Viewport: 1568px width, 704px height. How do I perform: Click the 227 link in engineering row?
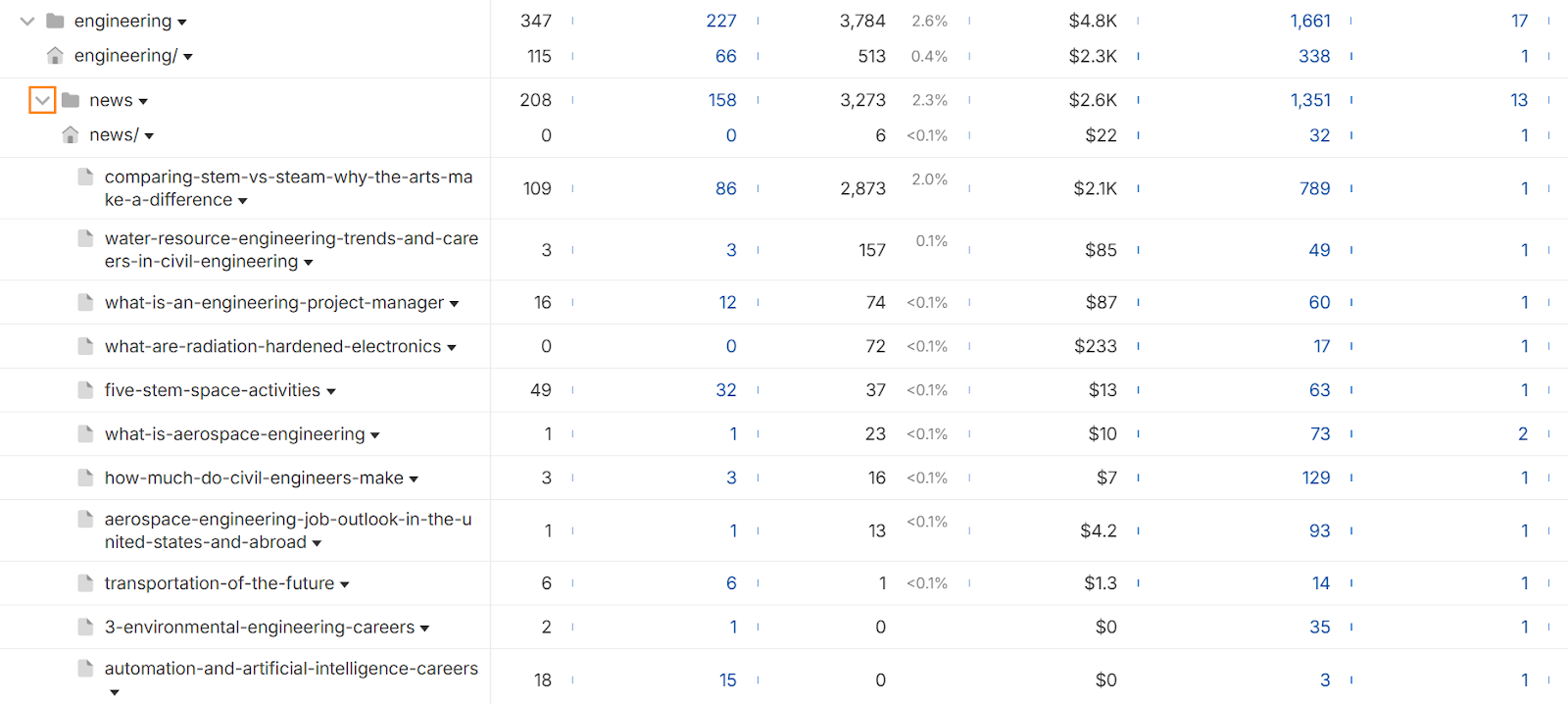[x=721, y=21]
